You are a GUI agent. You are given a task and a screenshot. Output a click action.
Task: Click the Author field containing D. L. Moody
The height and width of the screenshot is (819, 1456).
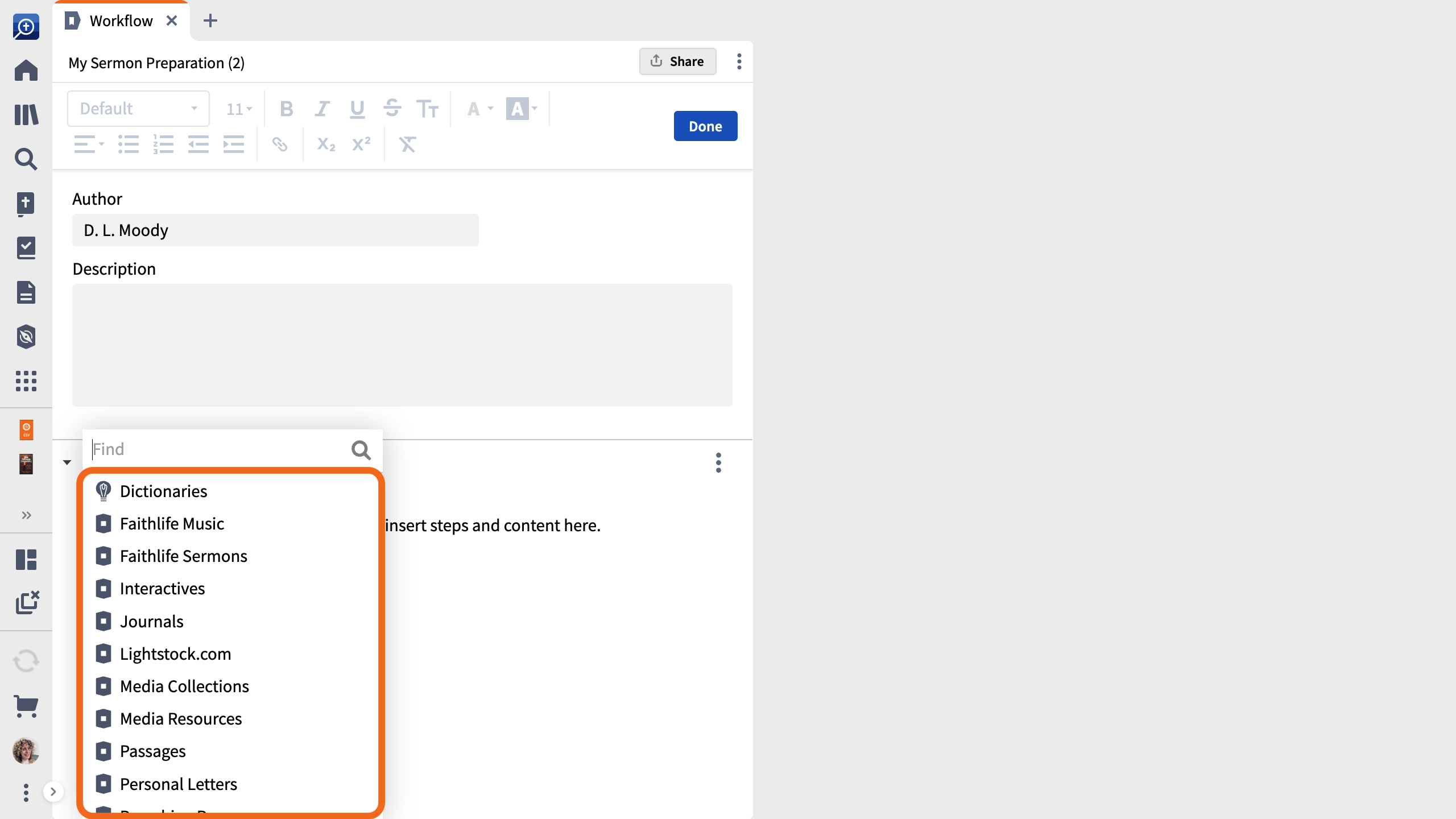[275, 230]
